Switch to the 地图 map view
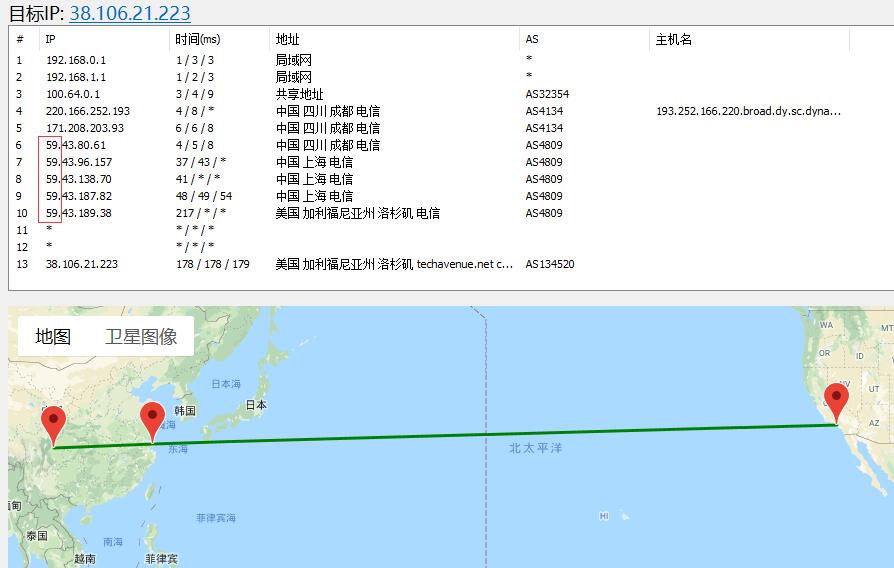 tap(53, 336)
